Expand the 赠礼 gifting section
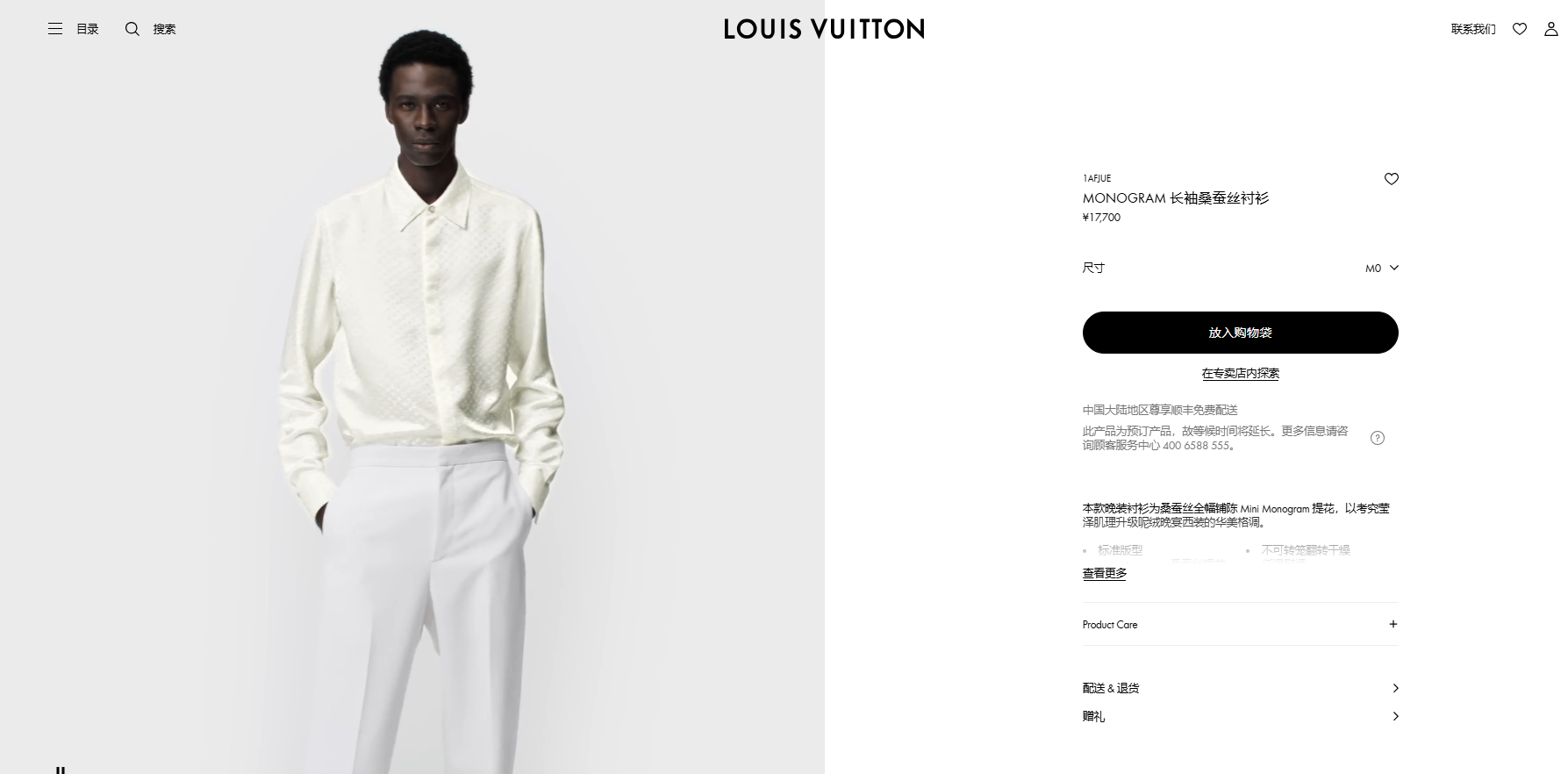 (x=1240, y=716)
